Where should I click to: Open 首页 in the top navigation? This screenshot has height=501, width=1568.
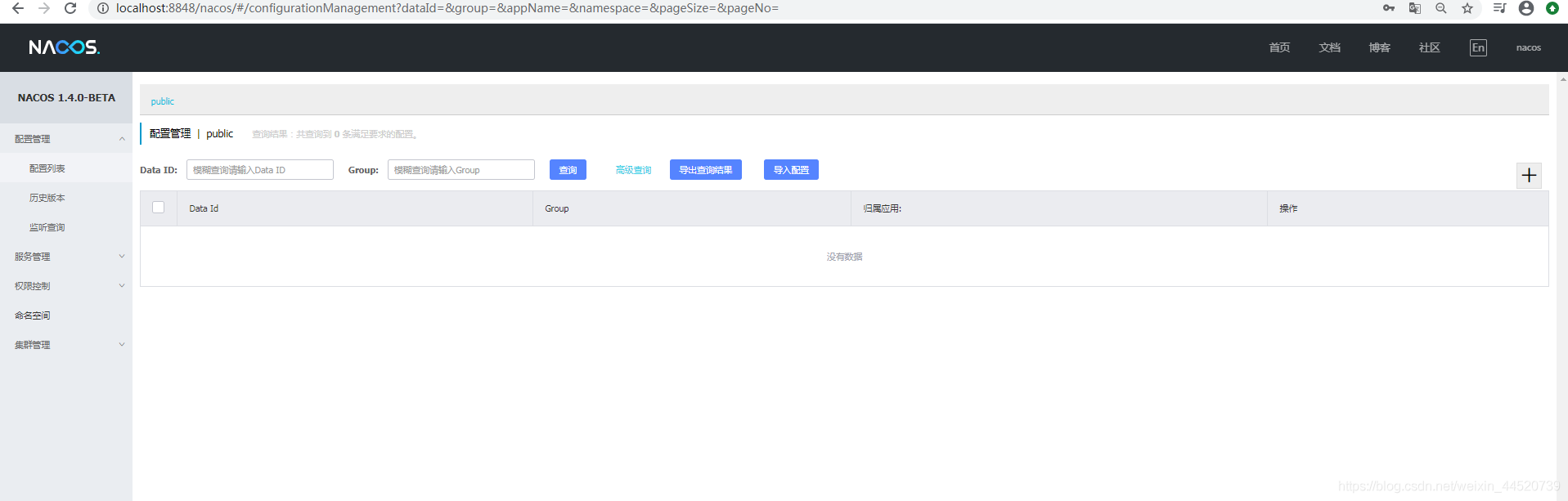pos(1279,47)
